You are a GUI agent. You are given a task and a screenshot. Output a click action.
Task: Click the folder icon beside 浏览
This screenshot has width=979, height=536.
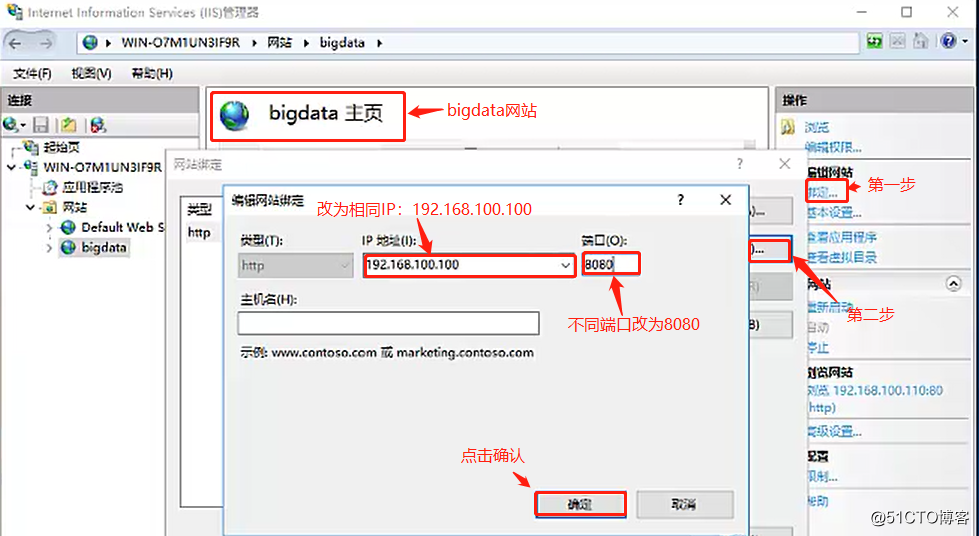click(x=789, y=127)
